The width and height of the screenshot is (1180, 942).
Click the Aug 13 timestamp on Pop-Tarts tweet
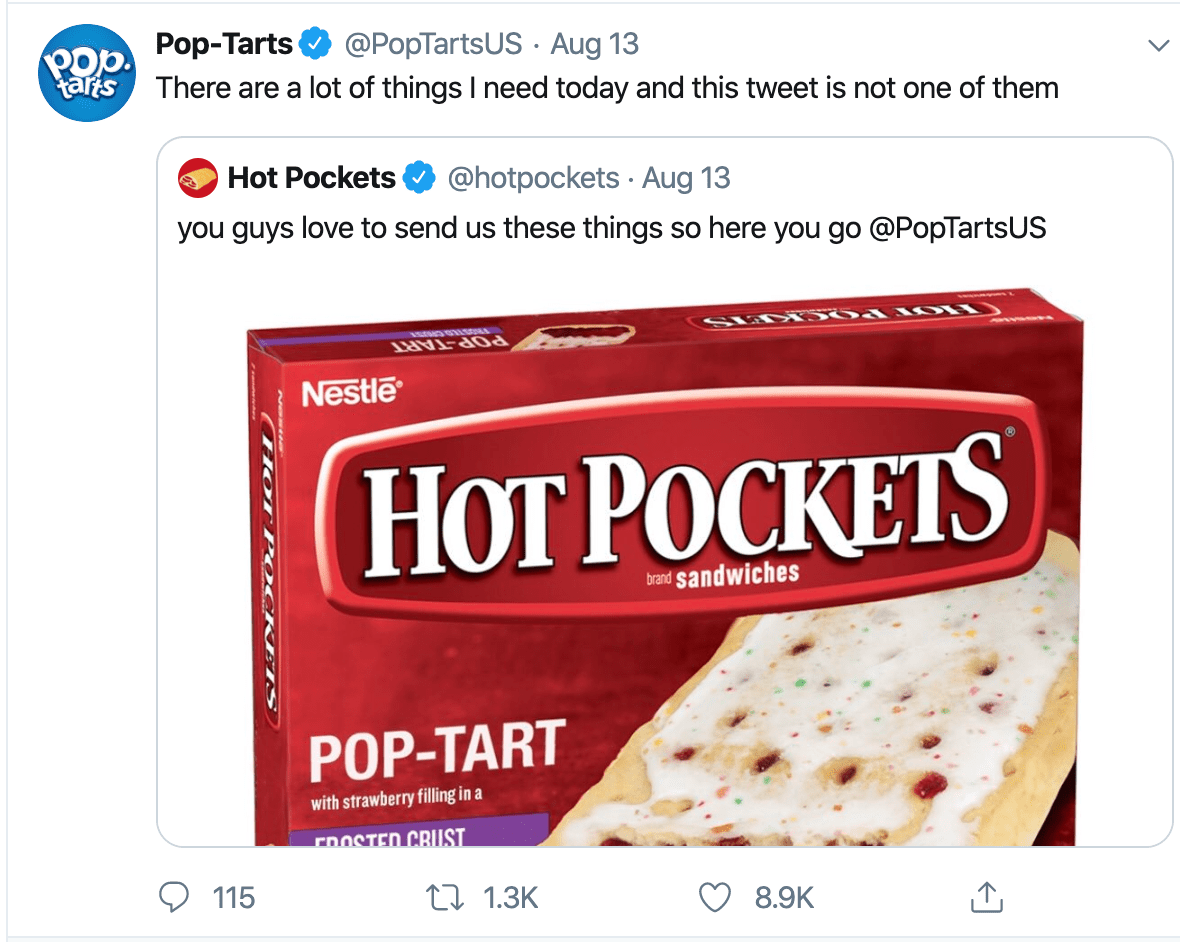pyautogui.click(x=595, y=43)
